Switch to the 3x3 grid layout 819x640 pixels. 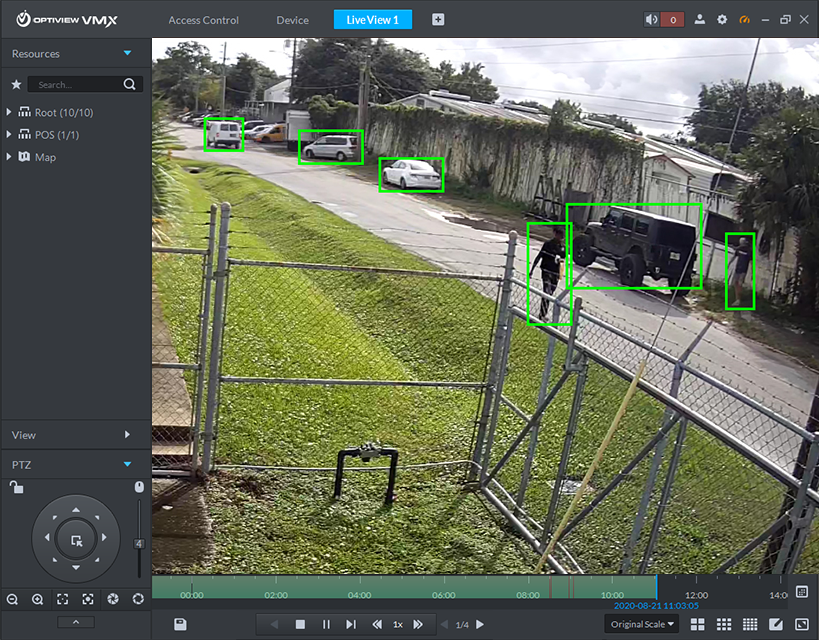point(724,624)
